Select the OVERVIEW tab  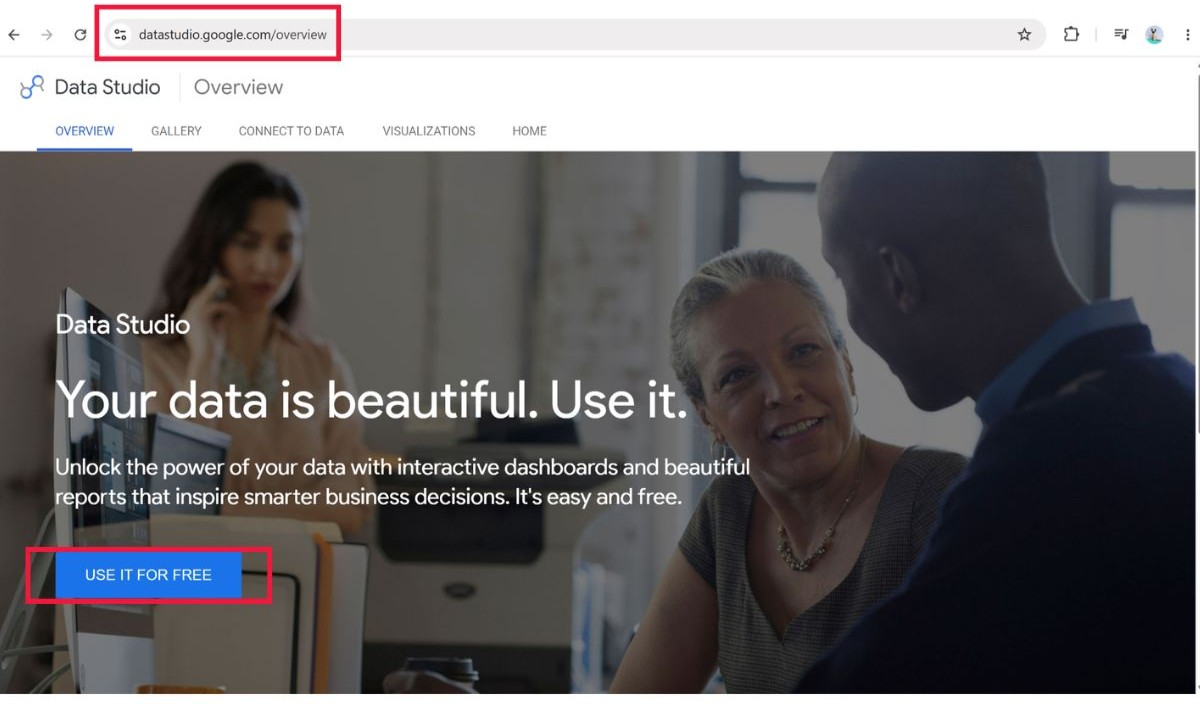(x=85, y=131)
